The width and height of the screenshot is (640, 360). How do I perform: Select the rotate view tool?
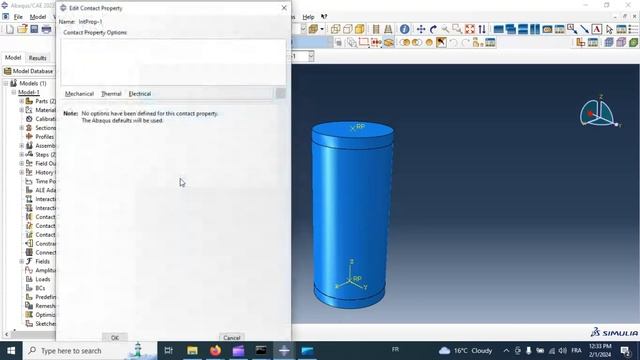pos(433,29)
